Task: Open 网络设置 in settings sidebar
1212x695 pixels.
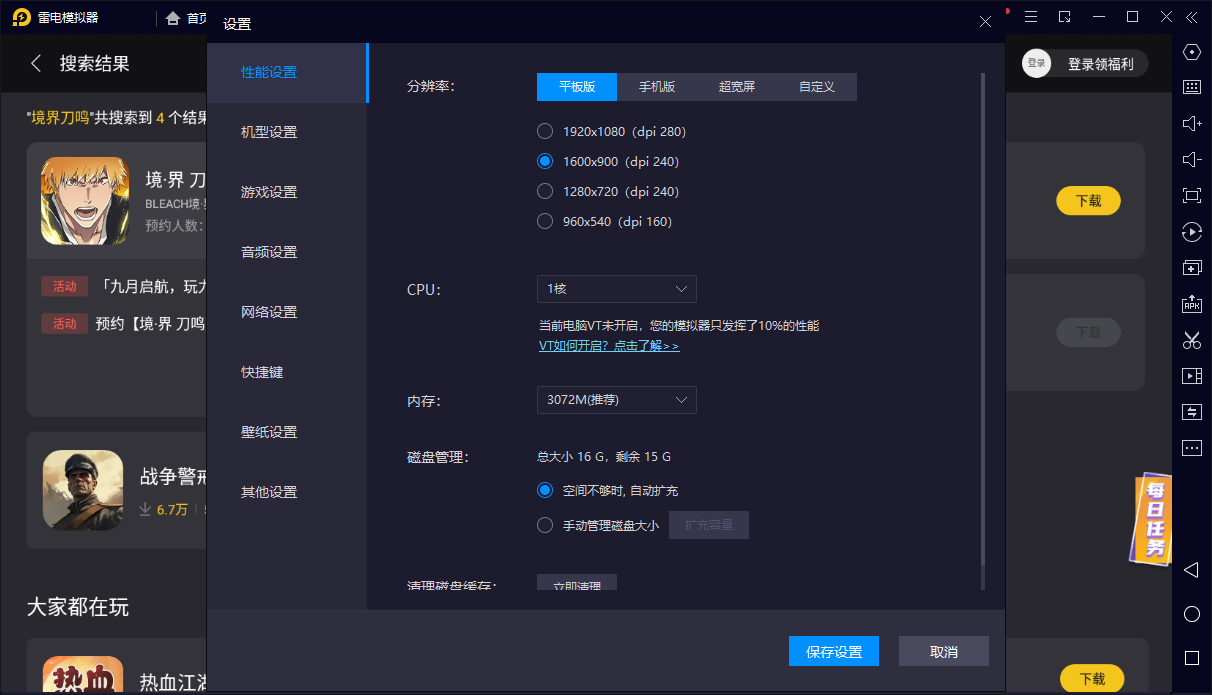Action: [269, 312]
